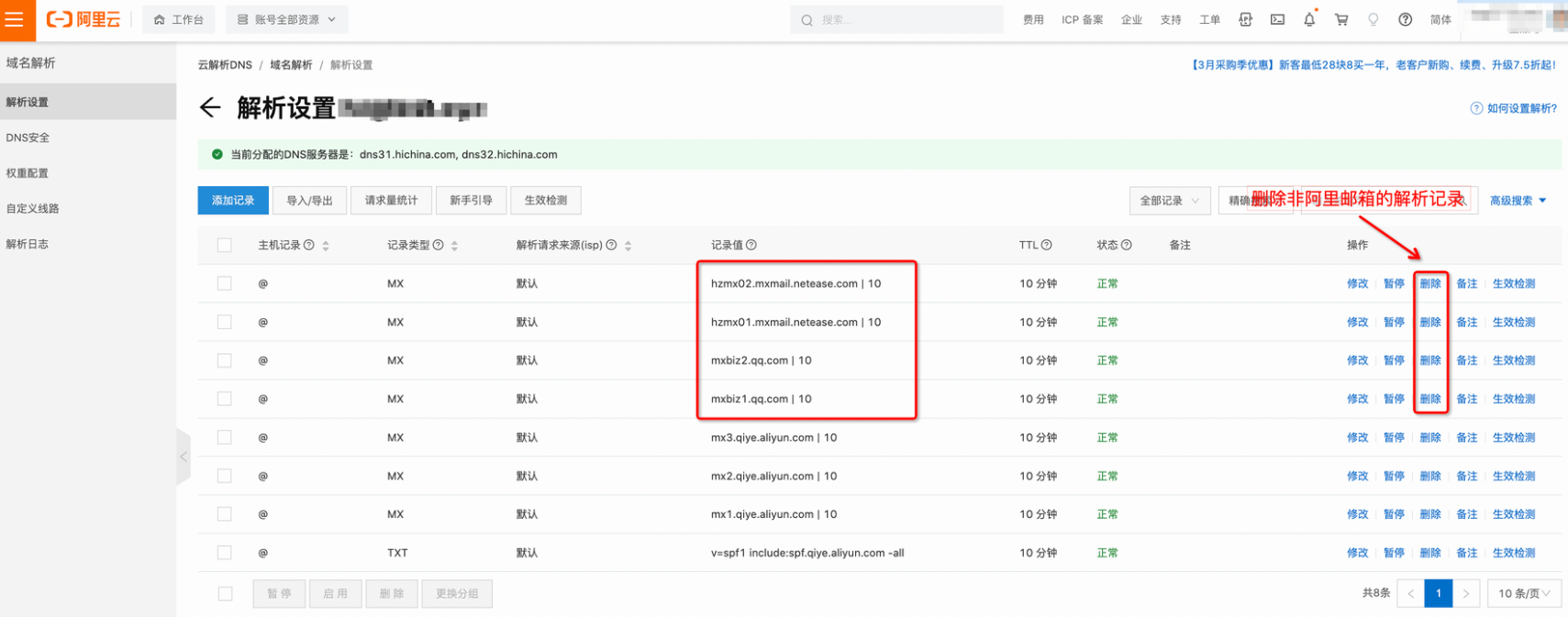Expand the 账号全部资源 dropdown
The height and width of the screenshot is (617, 1568).
pyautogui.click(x=286, y=19)
